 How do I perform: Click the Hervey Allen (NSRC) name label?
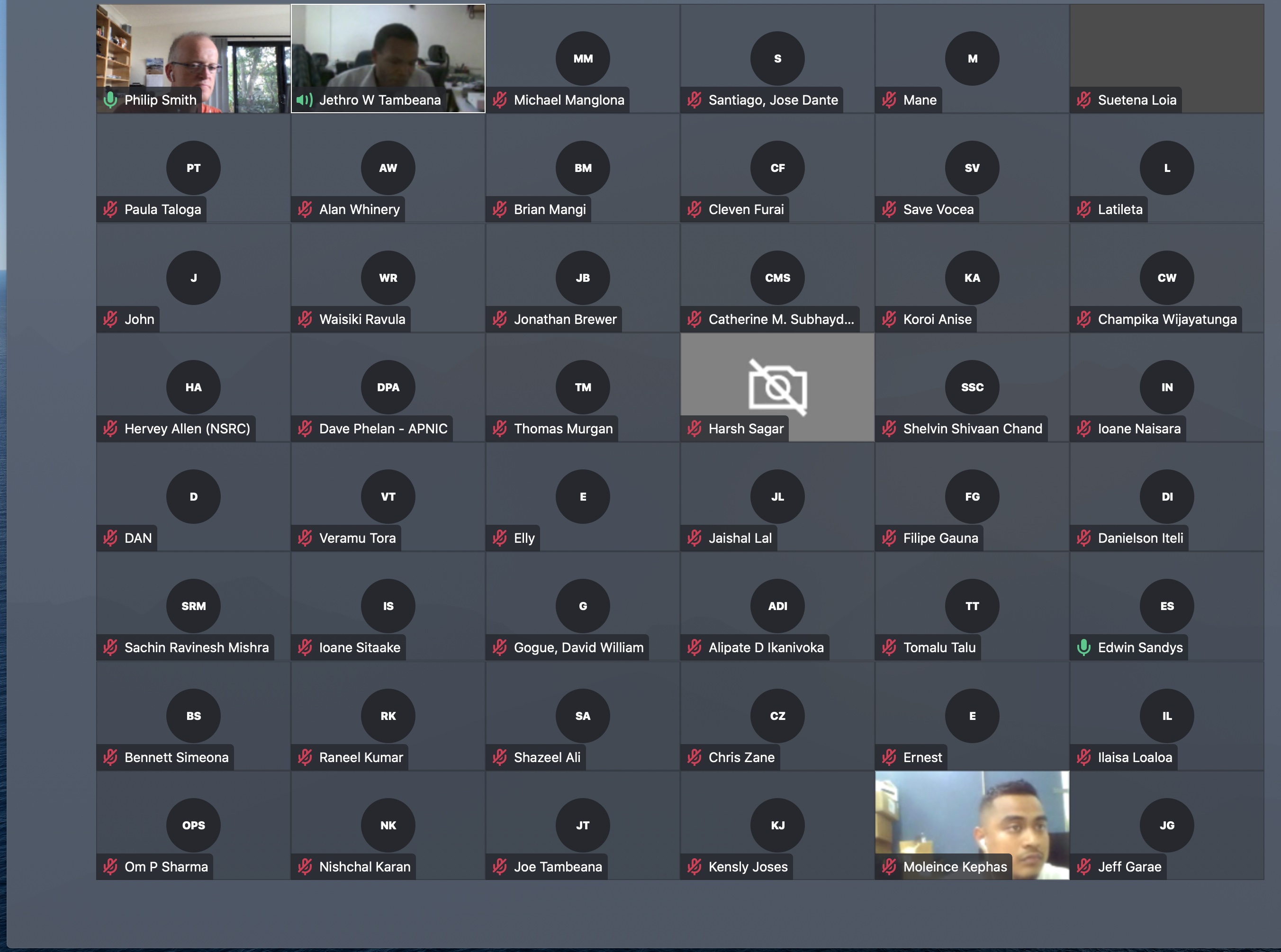(x=187, y=428)
